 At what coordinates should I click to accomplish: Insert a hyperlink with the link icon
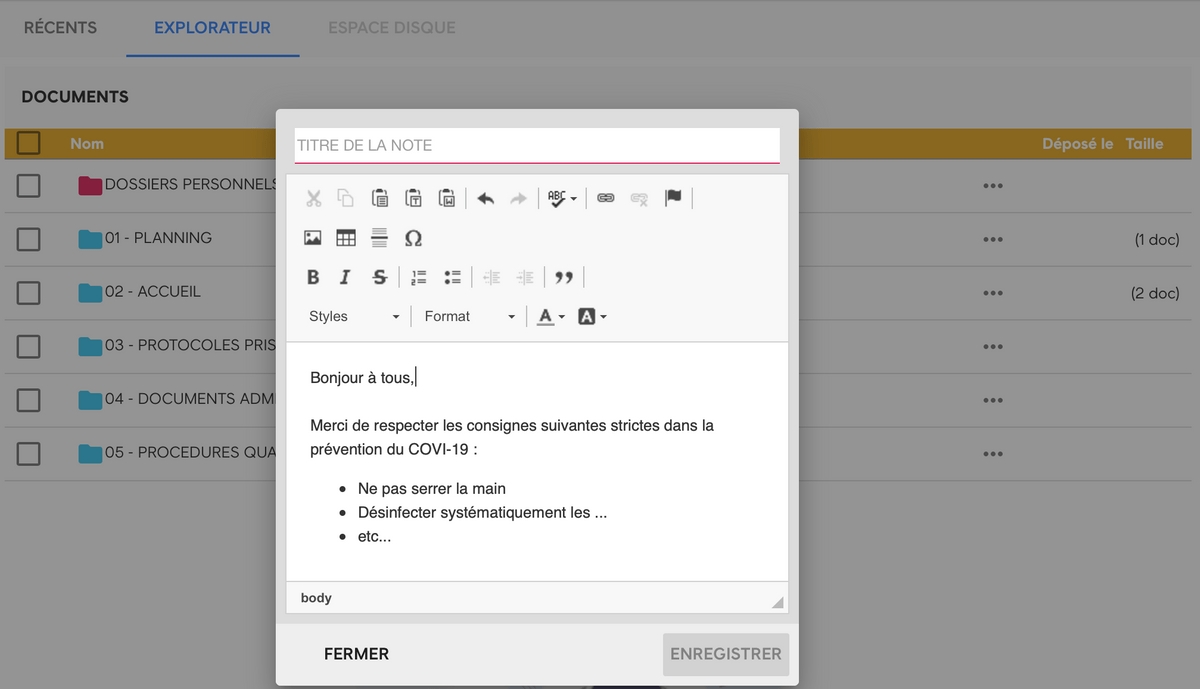pyautogui.click(x=606, y=198)
